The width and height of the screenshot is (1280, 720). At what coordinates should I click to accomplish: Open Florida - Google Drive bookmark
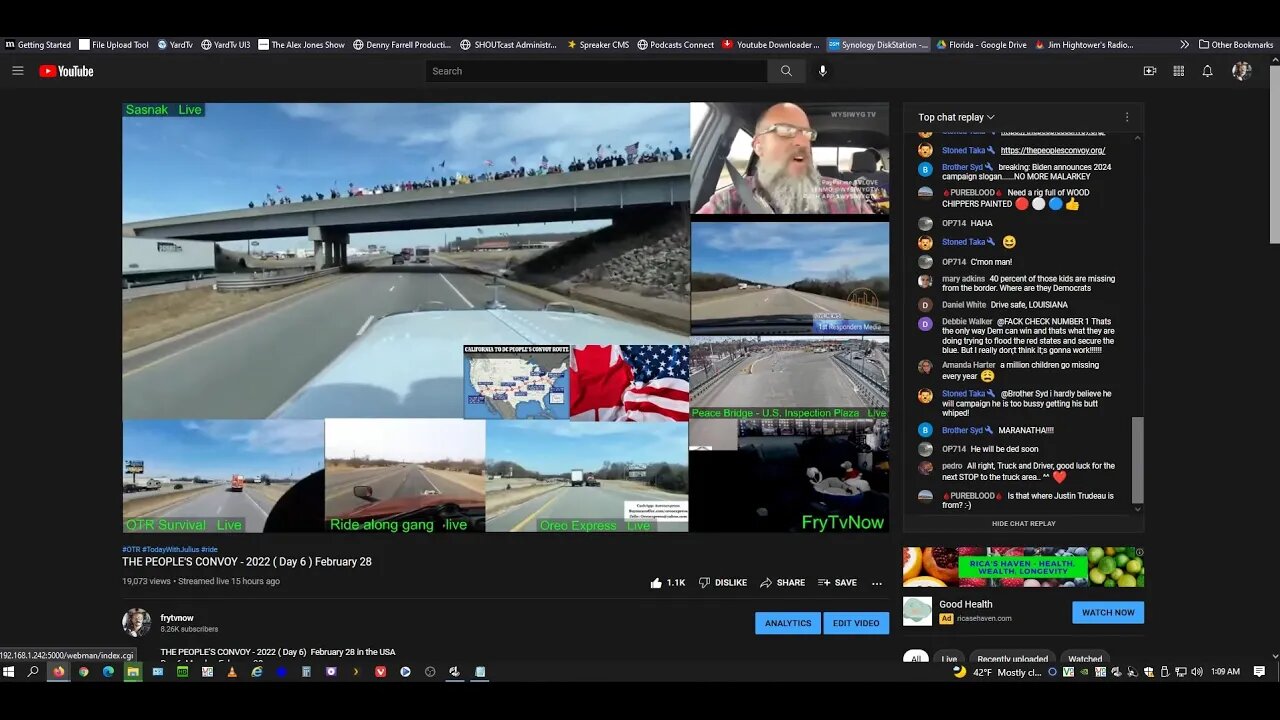pyautogui.click(x=982, y=45)
